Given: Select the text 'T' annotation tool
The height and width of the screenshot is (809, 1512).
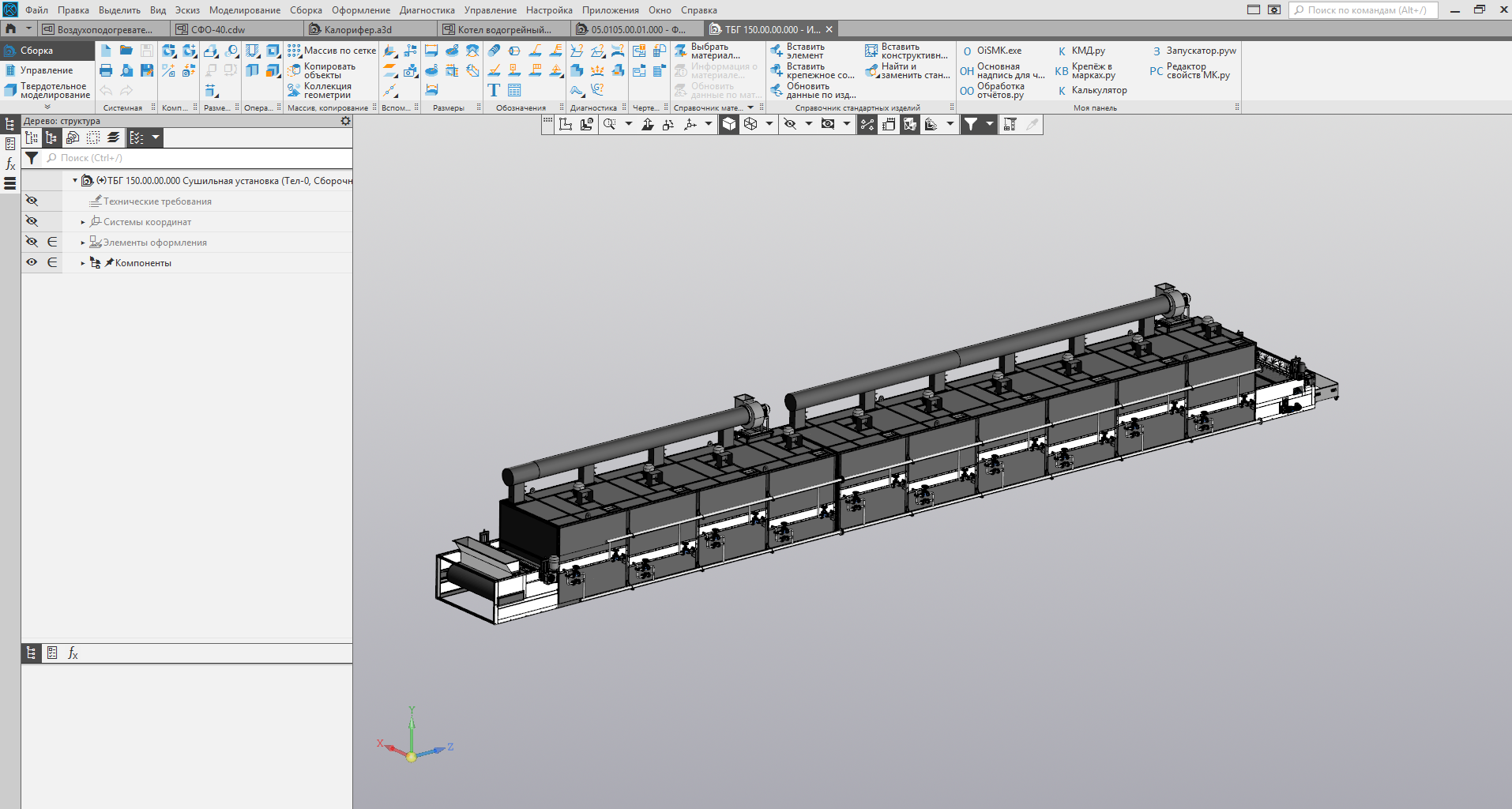Looking at the screenshot, I should (494, 90).
